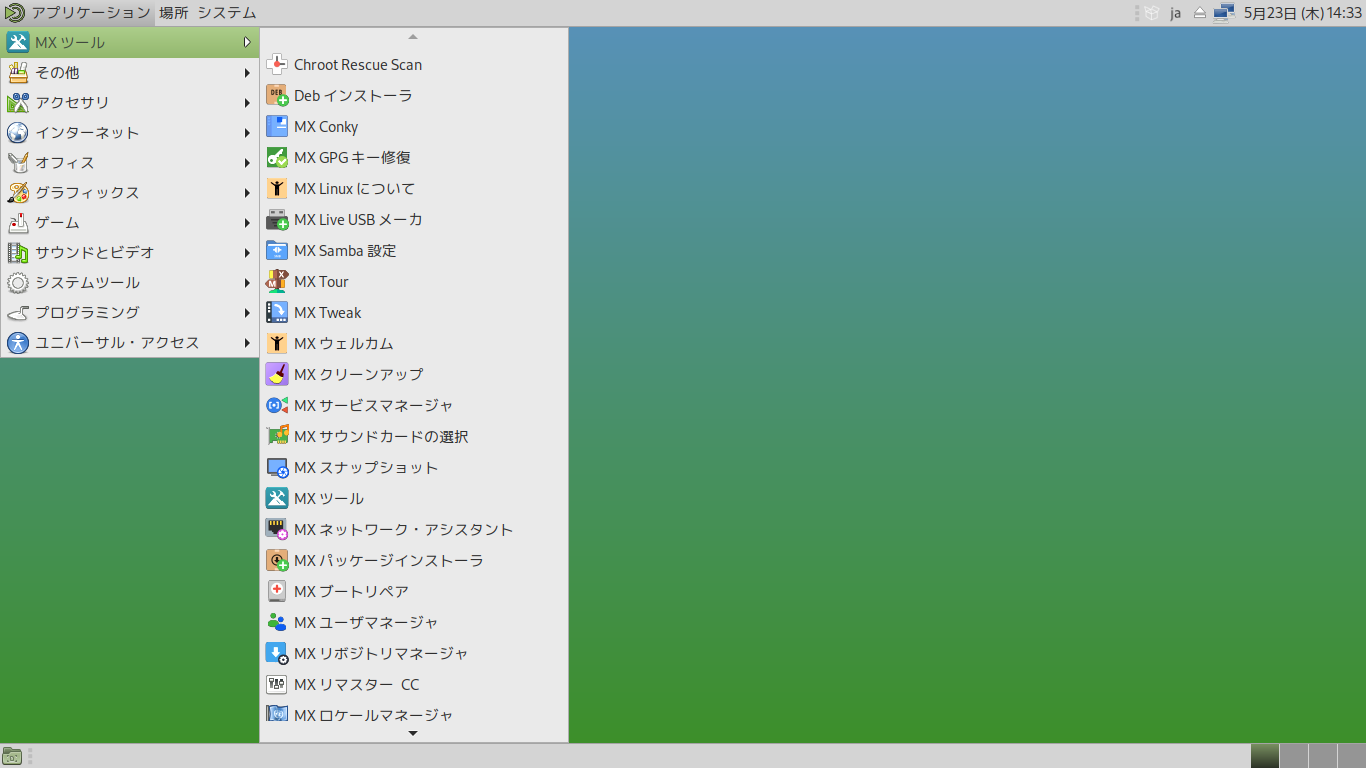Screen dimensions: 1366x768
Task: Expand the システムツール submenu arrow
Action: [x=247, y=283]
